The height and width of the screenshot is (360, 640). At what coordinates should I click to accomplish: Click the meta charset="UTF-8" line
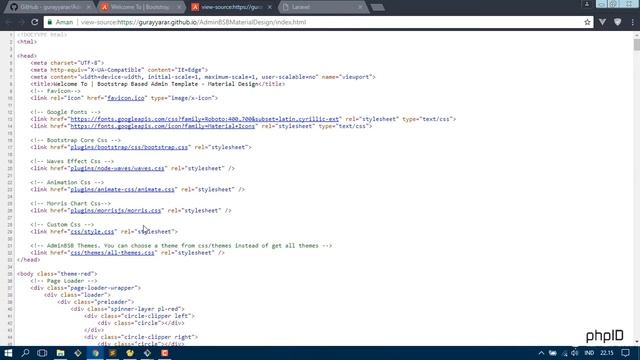coord(67,63)
